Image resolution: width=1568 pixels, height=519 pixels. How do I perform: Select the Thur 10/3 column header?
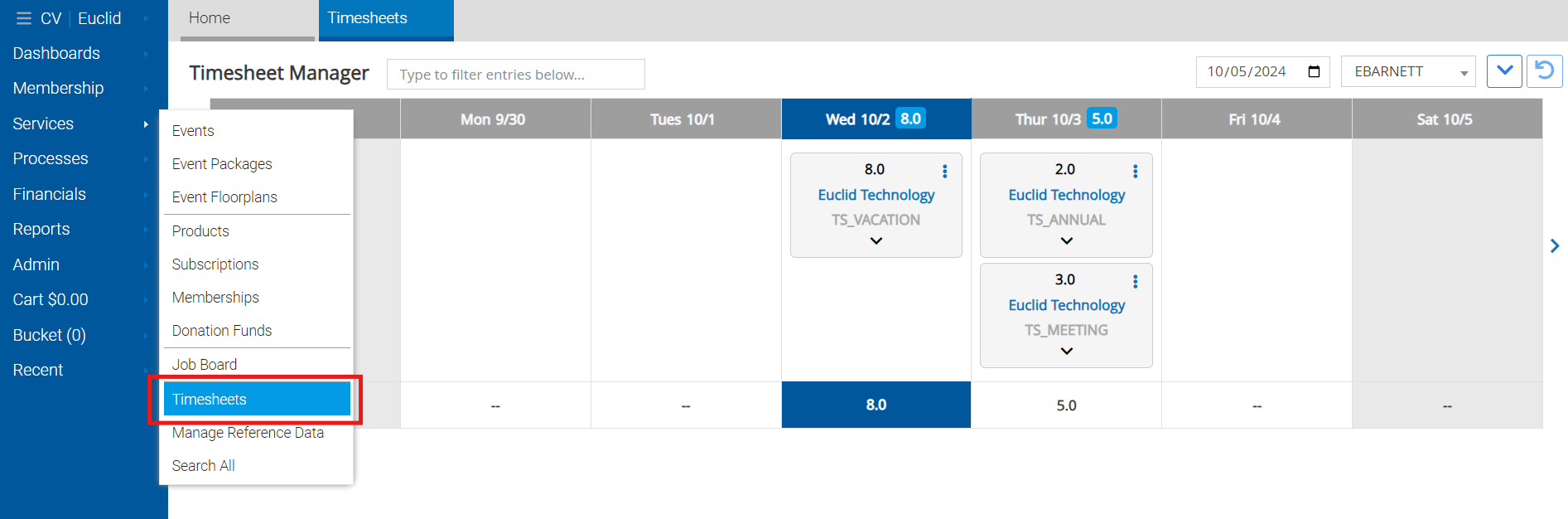point(1067,119)
